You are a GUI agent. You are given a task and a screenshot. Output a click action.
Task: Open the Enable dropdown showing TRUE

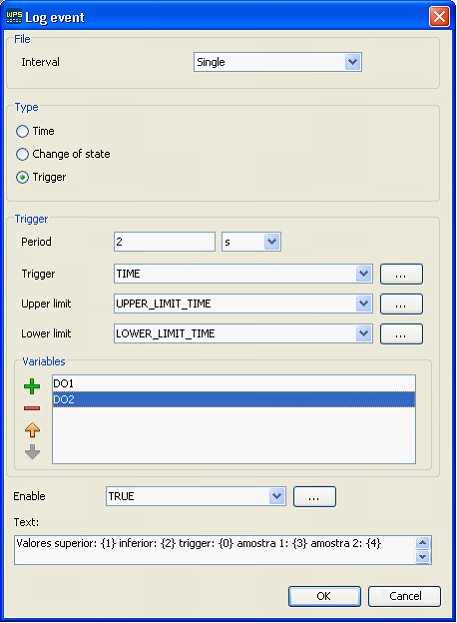click(277, 496)
